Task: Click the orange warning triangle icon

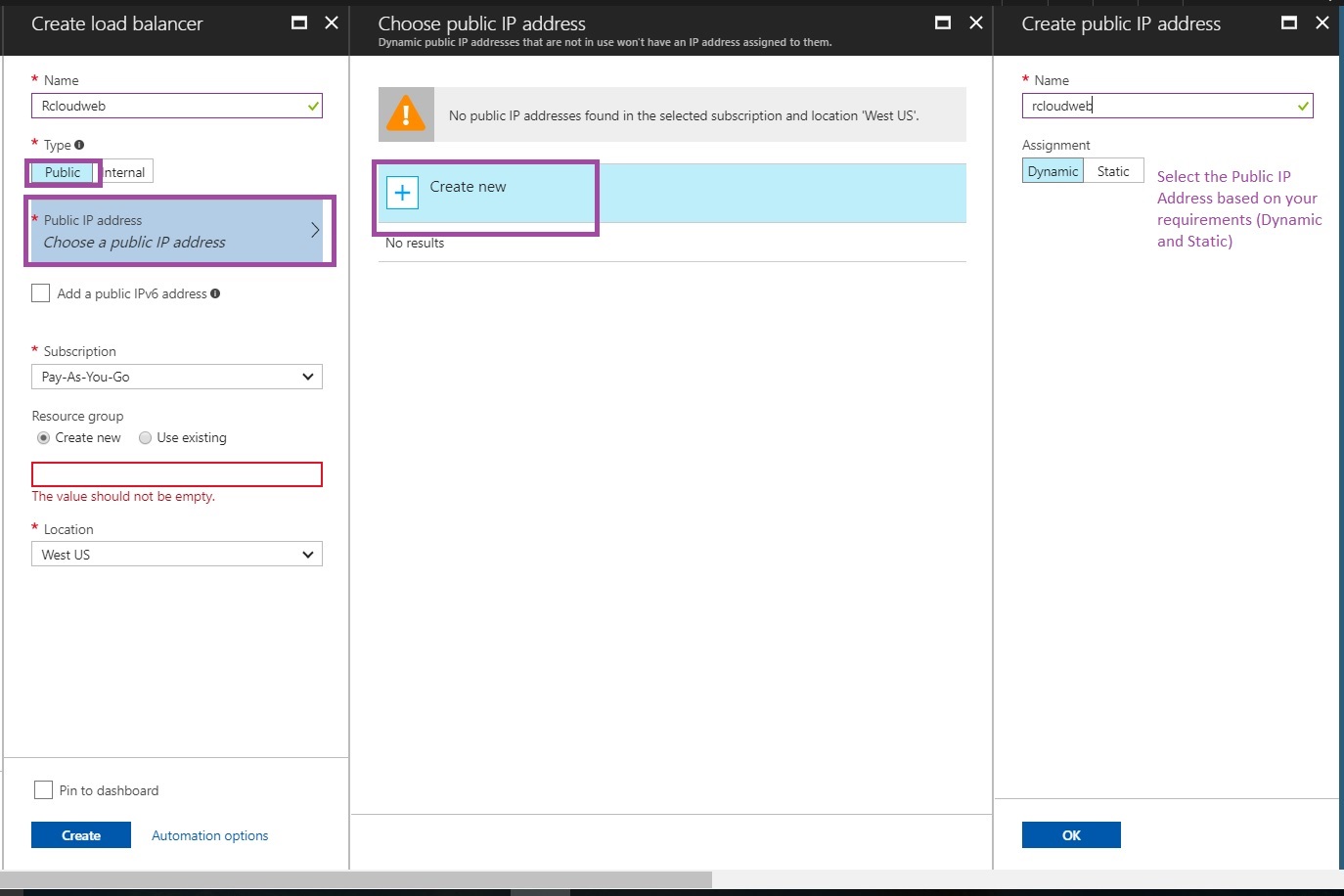Action: (x=406, y=114)
